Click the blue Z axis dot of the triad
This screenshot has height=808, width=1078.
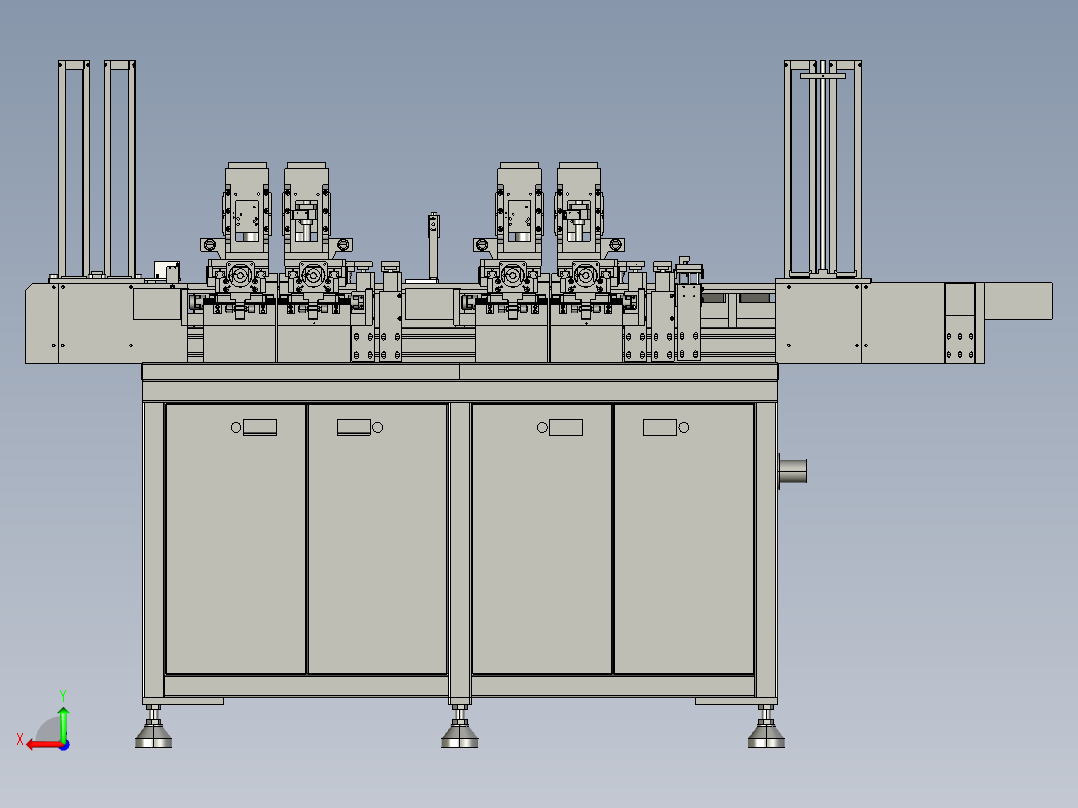click(x=65, y=745)
